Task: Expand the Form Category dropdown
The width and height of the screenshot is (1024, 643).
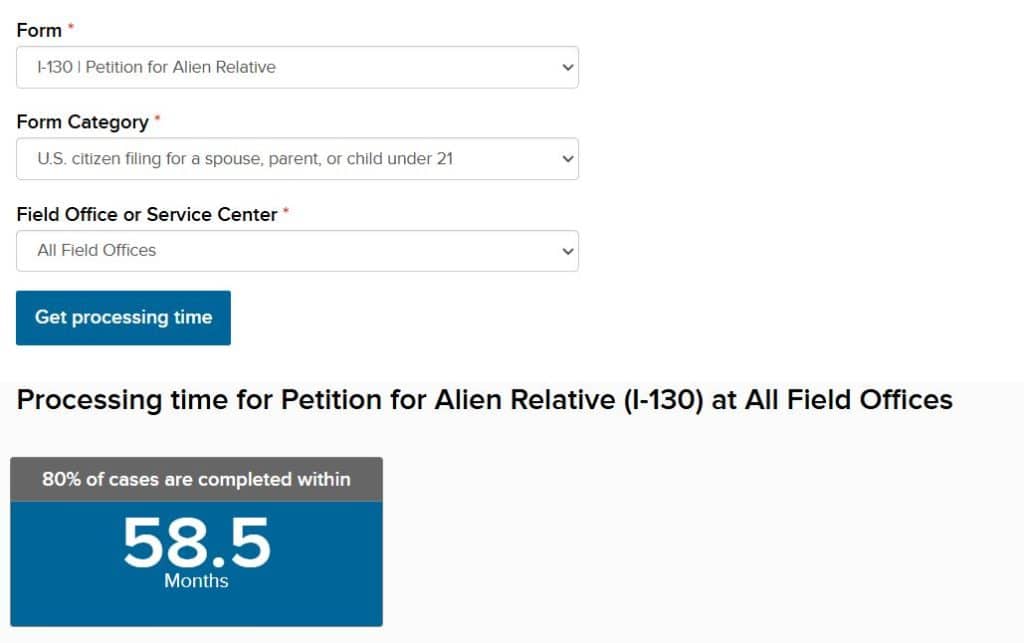Action: click(x=297, y=159)
